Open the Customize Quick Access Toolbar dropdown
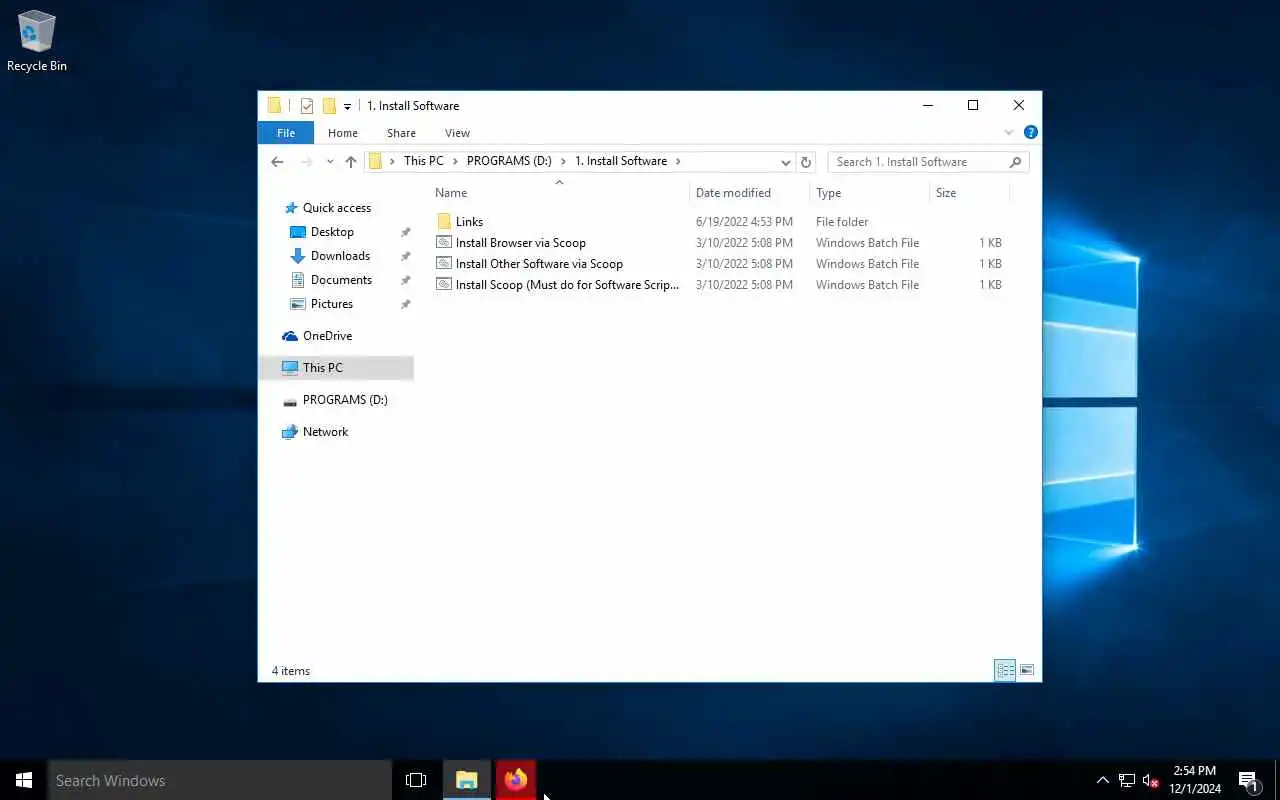Image resolution: width=1280 pixels, height=800 pixels. [x=347, y=106]
